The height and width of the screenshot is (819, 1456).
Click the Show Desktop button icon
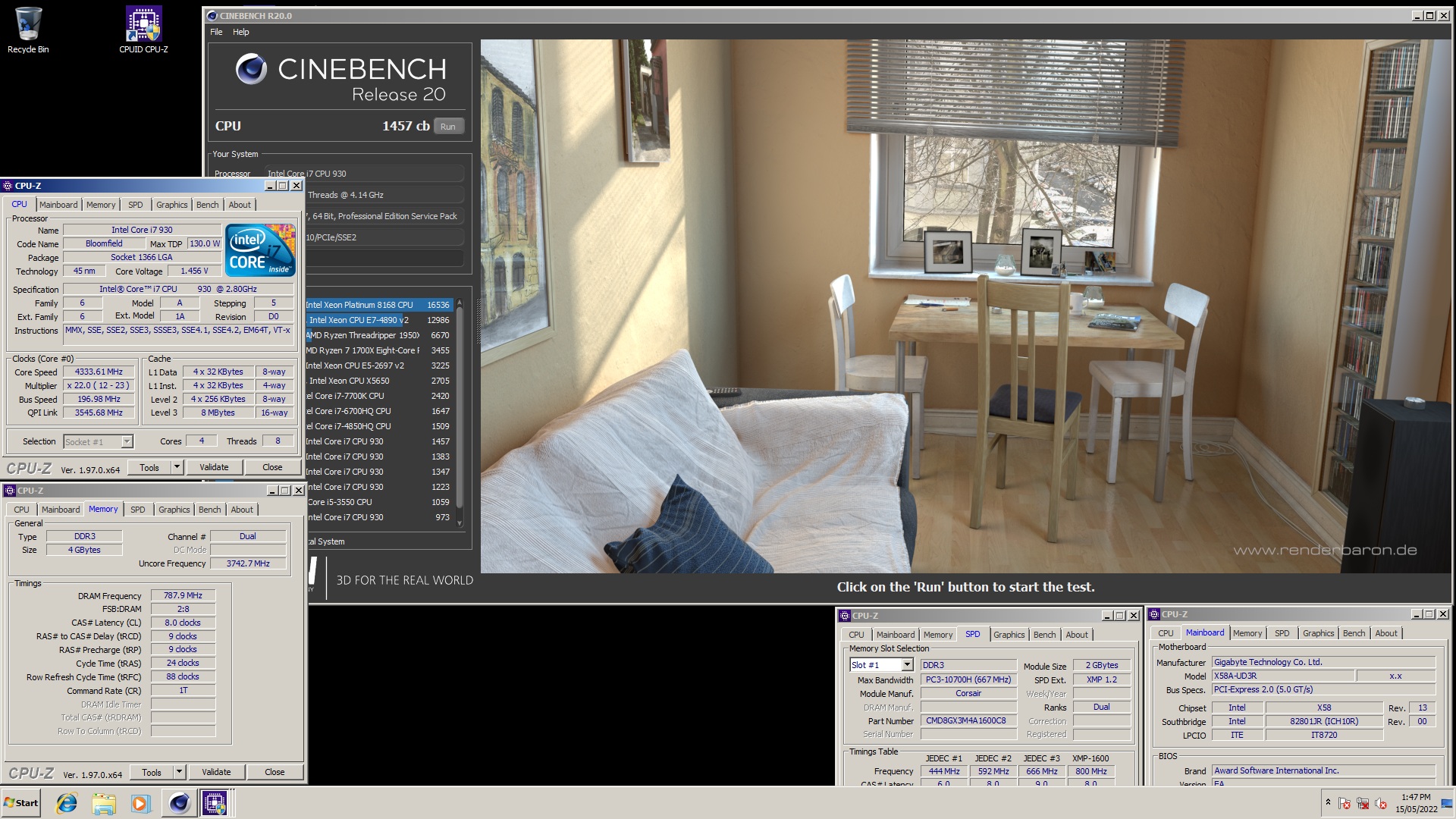[x=1448, y=803]
